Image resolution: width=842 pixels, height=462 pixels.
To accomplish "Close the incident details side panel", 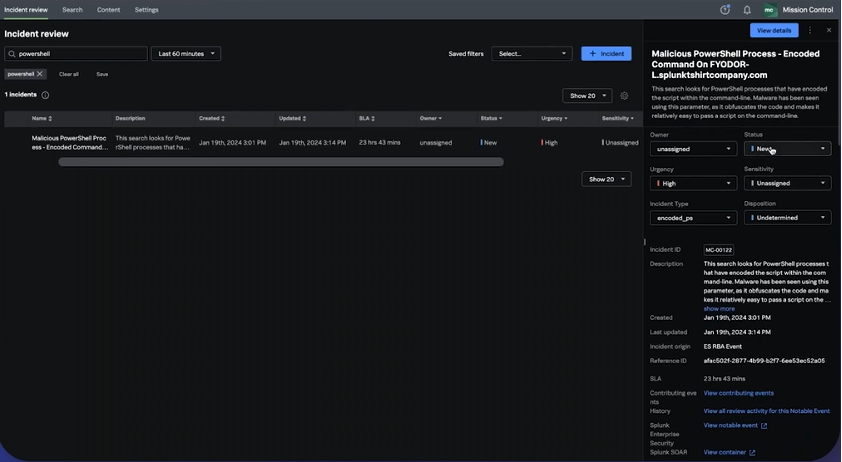I will (829, 31).
